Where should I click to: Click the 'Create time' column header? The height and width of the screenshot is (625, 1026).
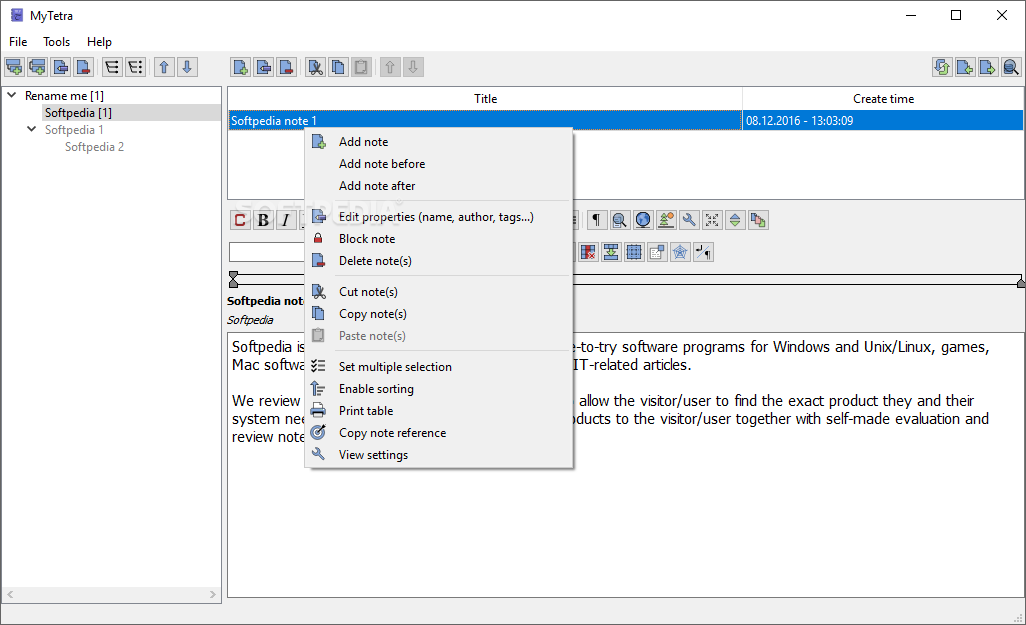pos(883,99)
